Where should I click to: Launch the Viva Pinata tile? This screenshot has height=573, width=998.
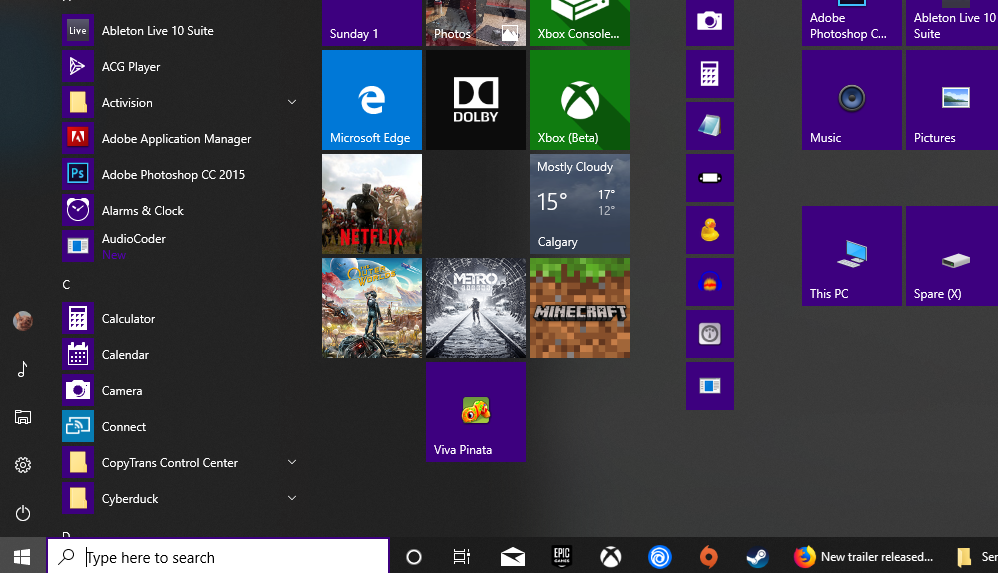coord(475,412)
